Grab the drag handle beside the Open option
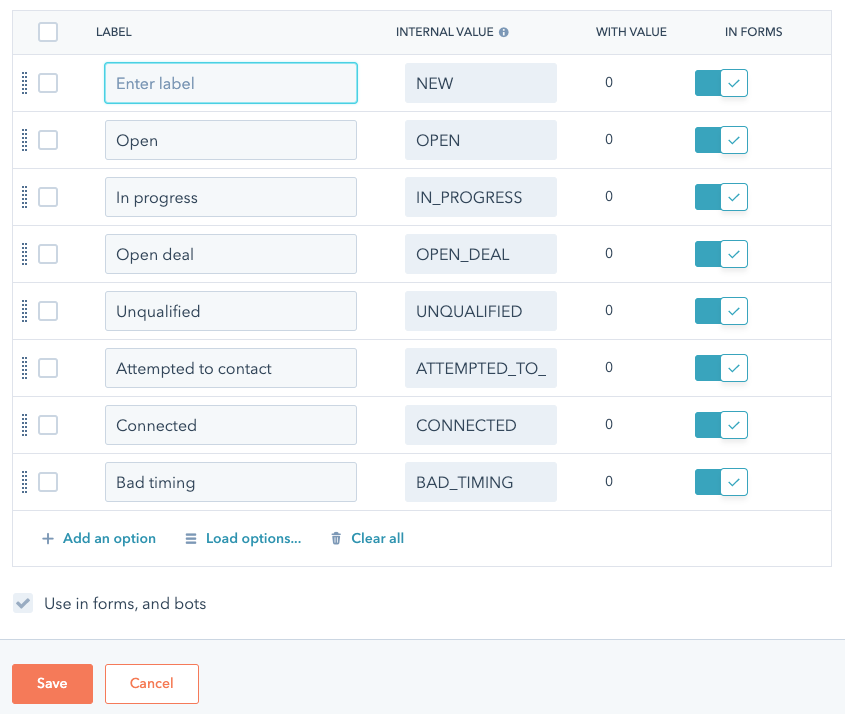The image size is (845, 714). [26, 140]
